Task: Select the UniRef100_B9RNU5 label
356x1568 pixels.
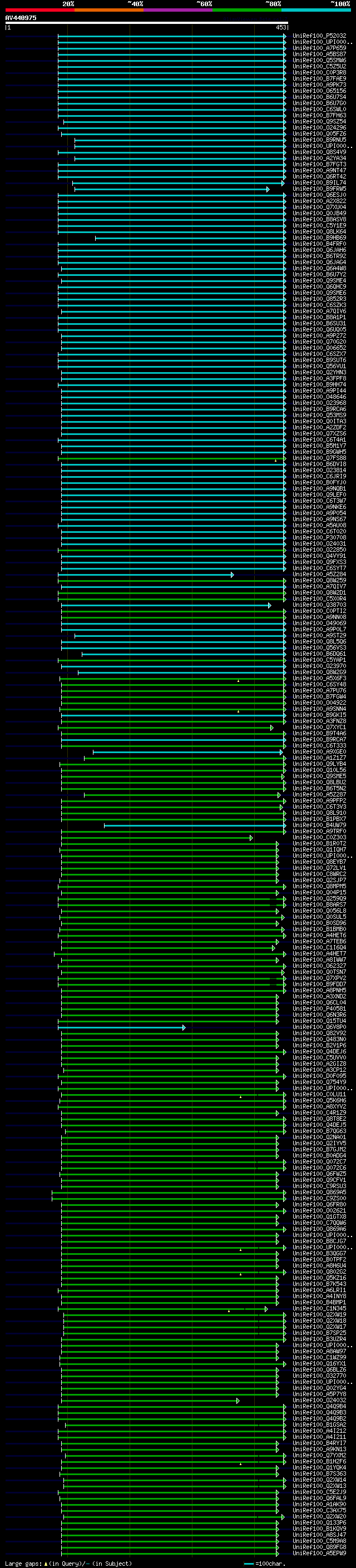Action: click(x=319, y=140)
